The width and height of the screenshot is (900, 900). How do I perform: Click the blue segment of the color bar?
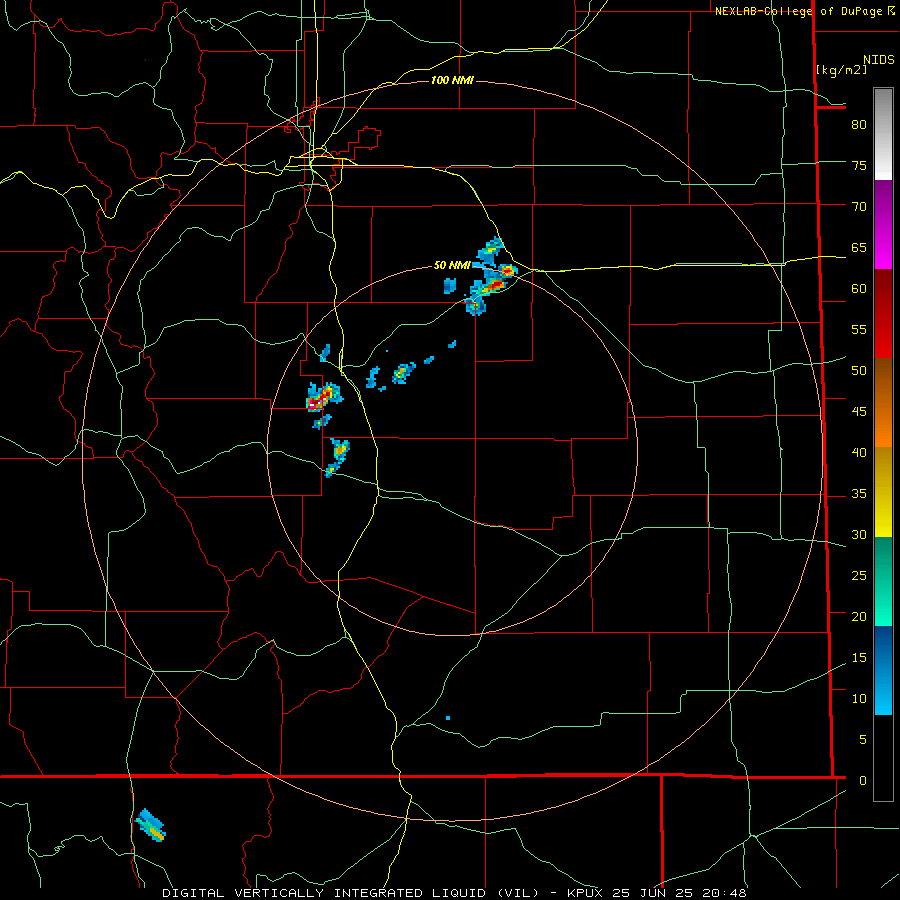[x=883, y=670]
